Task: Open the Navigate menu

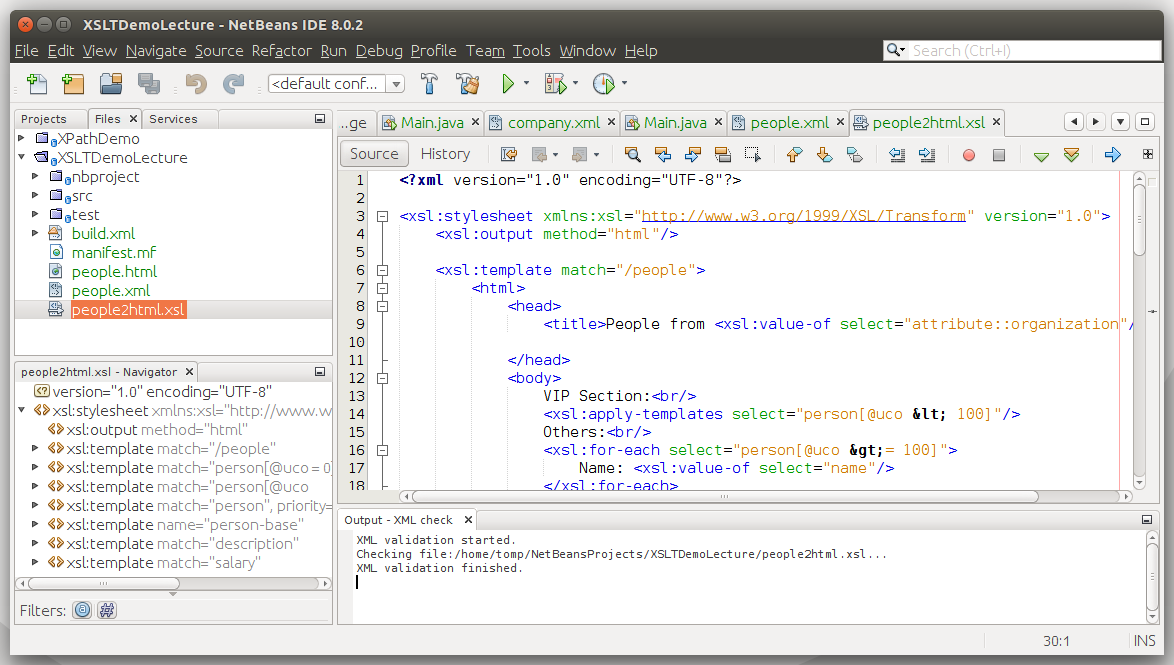Action: pyautogui.click(x=156, y=51)
